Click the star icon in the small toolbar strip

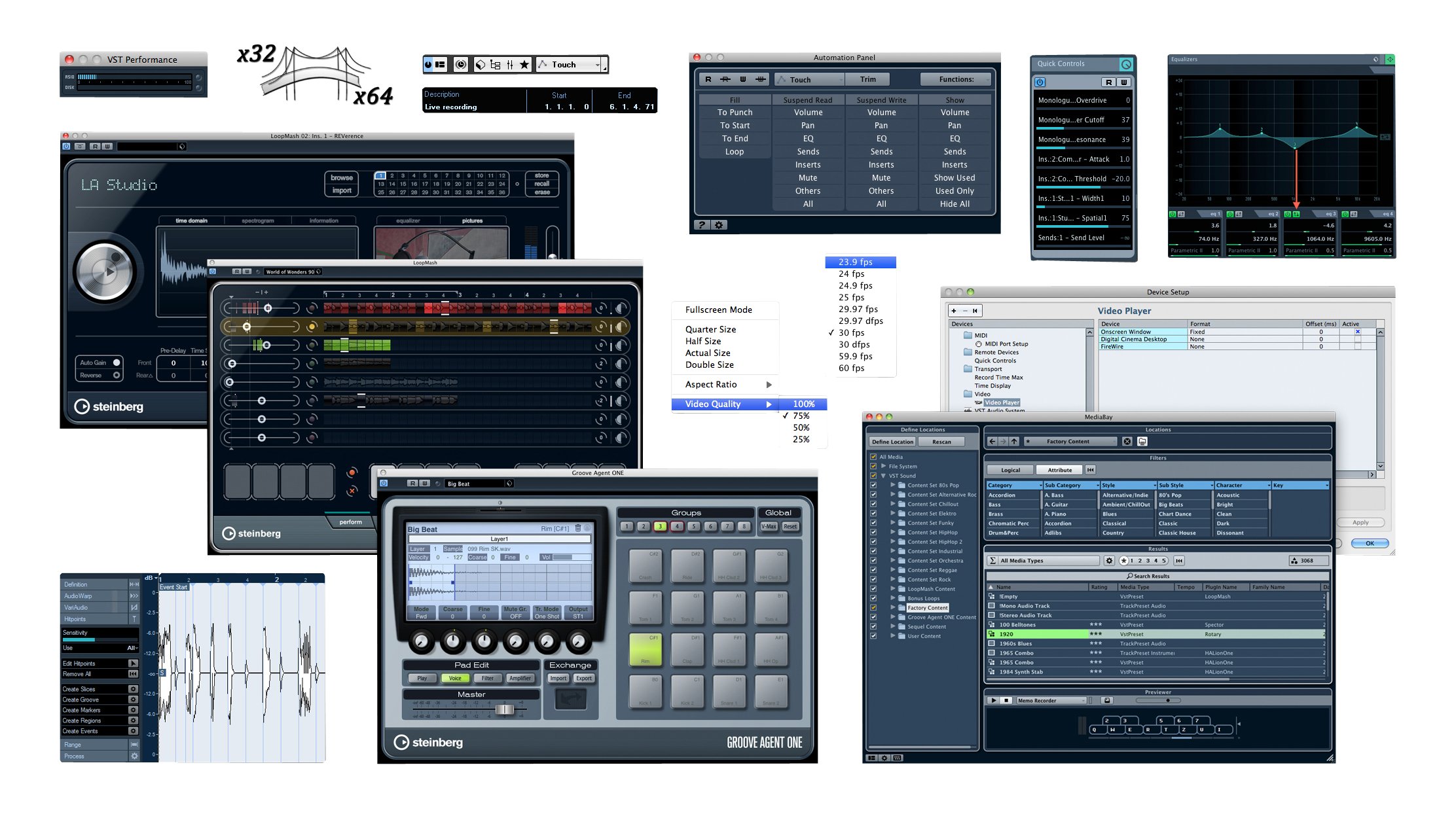pyautogui.click(x=524, y=65)
